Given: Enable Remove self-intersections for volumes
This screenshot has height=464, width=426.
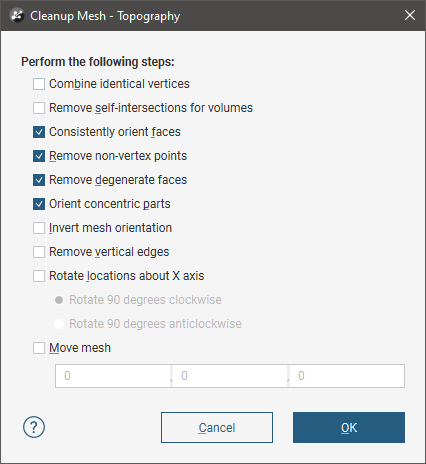Looking at the screenshot, I should (x=39, y=108).
